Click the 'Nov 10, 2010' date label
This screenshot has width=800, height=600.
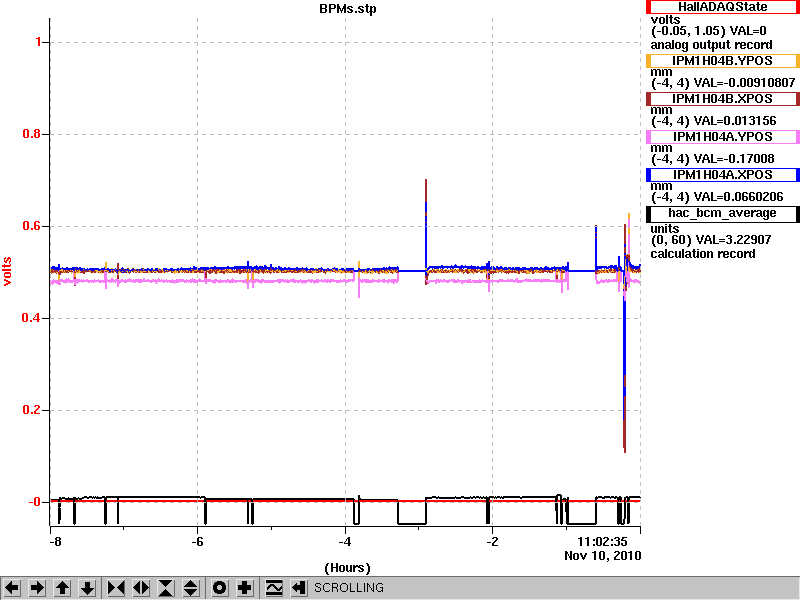(603, 556)
